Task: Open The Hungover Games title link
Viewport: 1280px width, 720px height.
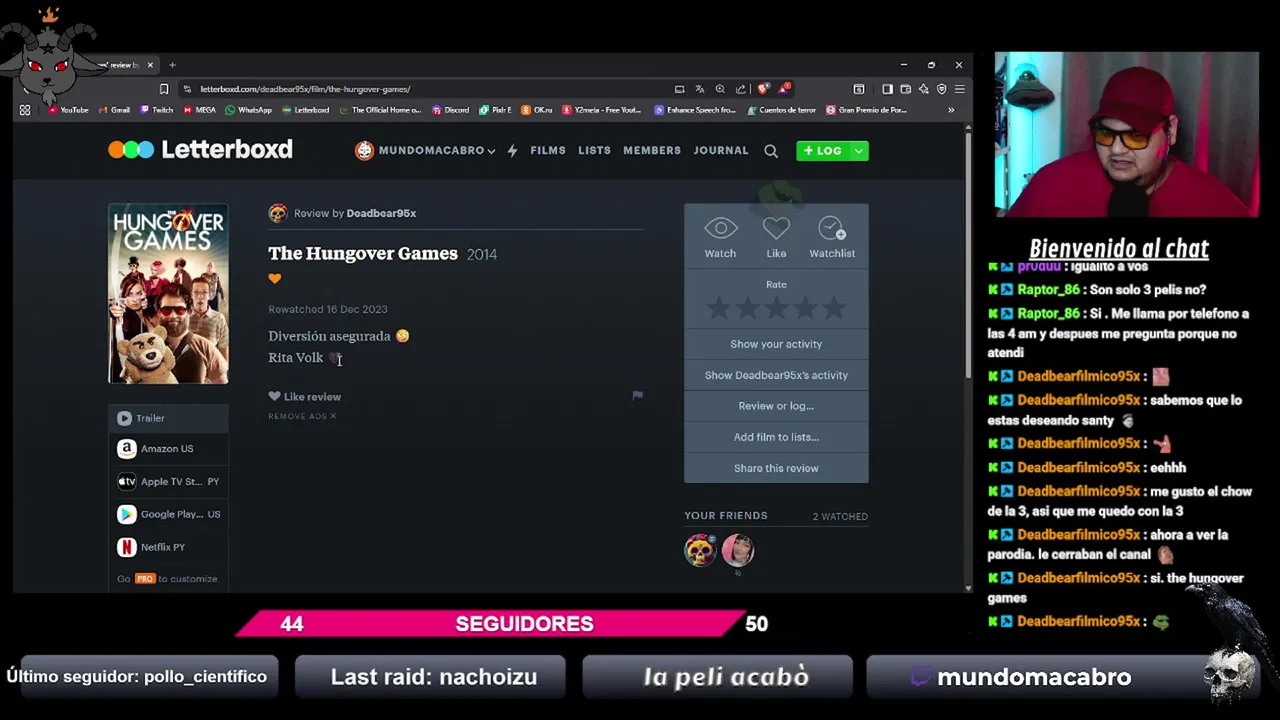Action: coord(363,253)
